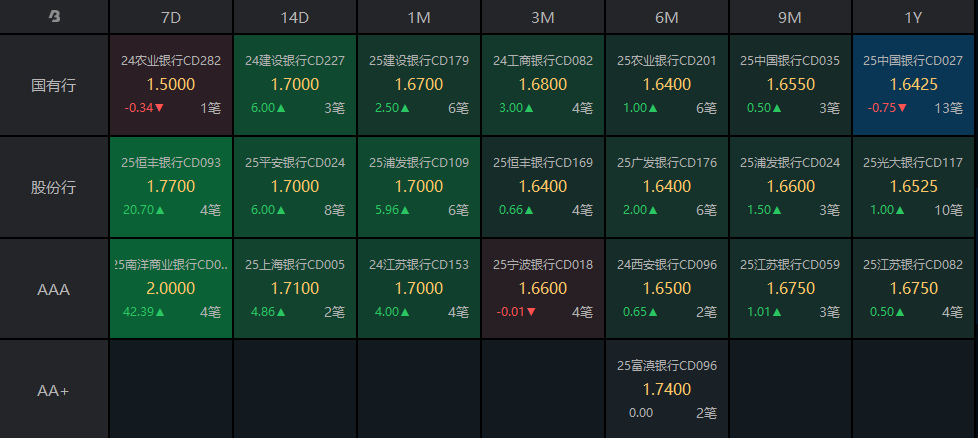Open 25中国银行CD027 highlighted blue cell
The image size is (978, 438).
(x=914, y=85)
